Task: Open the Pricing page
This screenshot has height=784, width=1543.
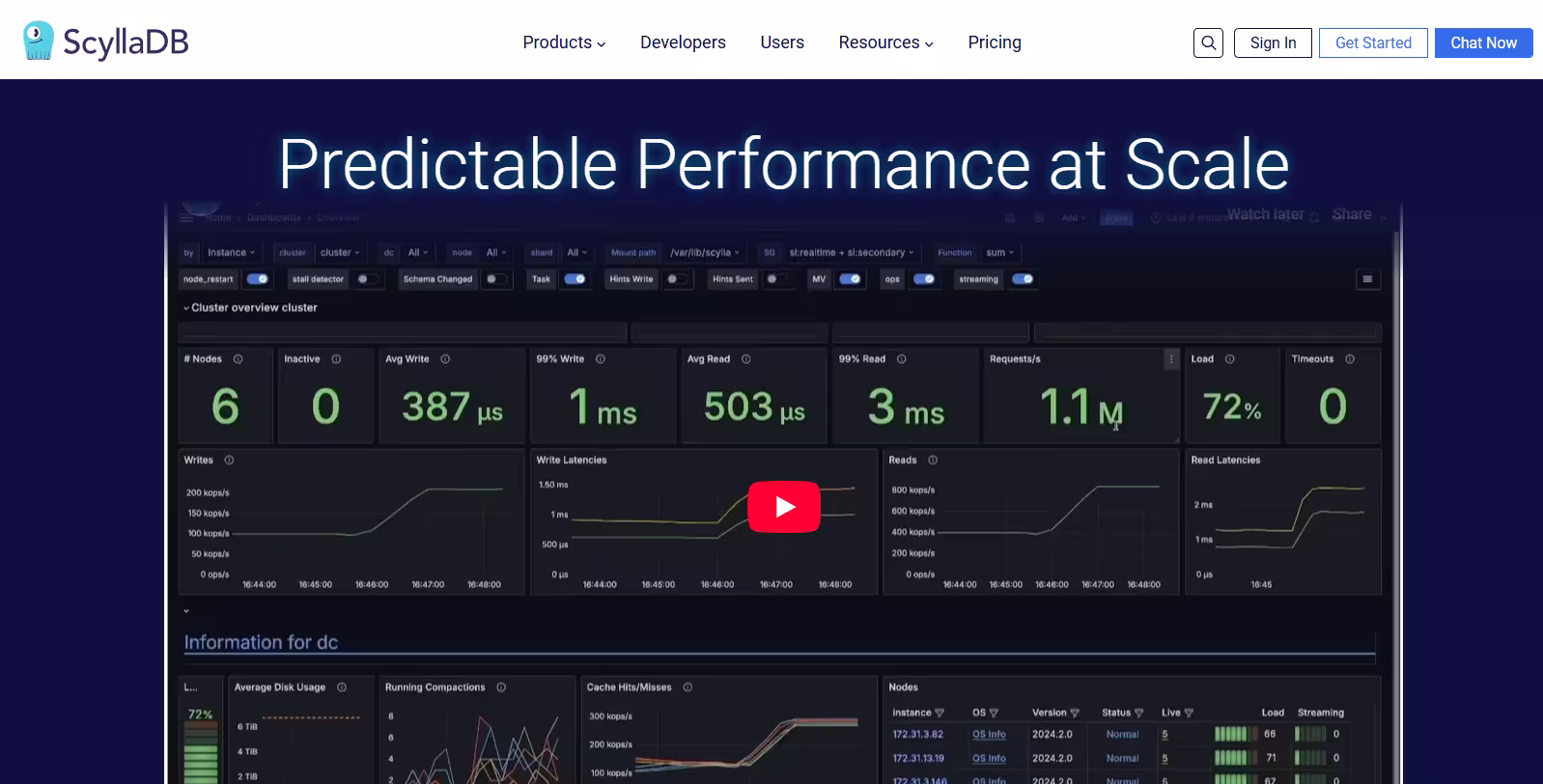Action: 995,42
